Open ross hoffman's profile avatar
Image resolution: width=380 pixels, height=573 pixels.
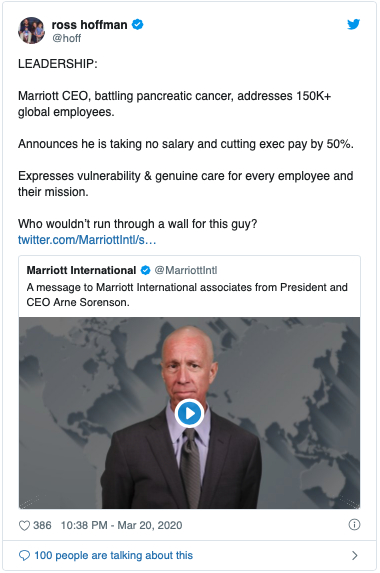[31, 30]
